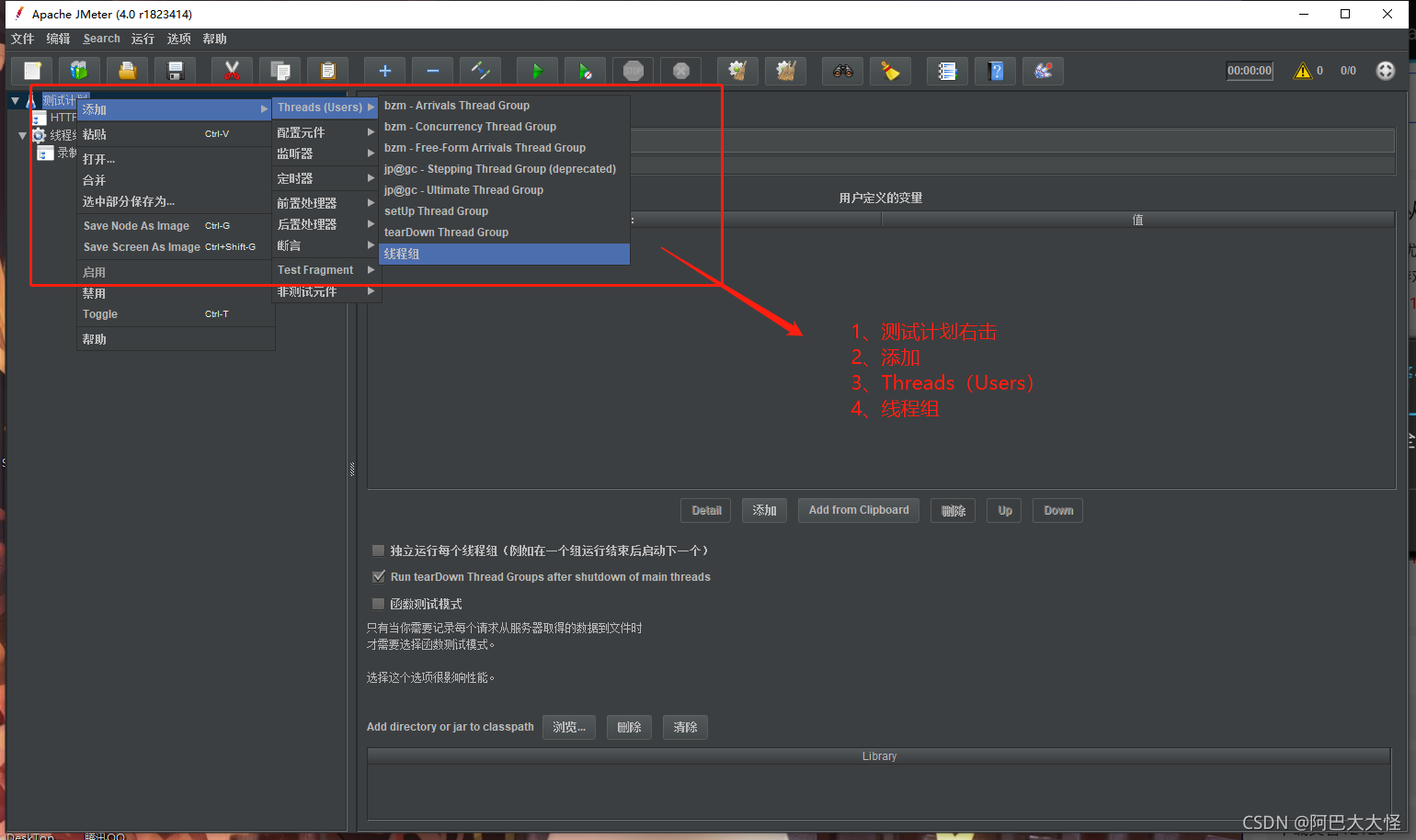Click the Up button
This screenshot has width=1416, height=840.
tap(1005, 511)
